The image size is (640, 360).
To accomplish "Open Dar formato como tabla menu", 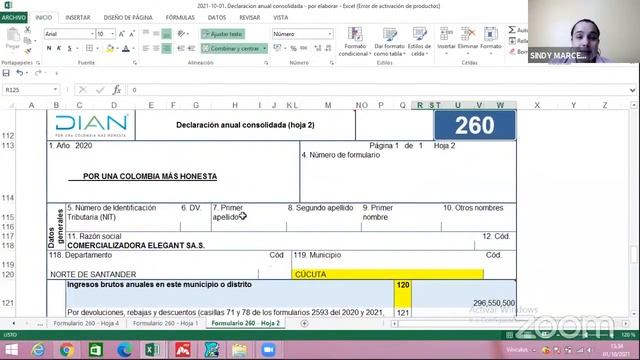I will 389,42.
